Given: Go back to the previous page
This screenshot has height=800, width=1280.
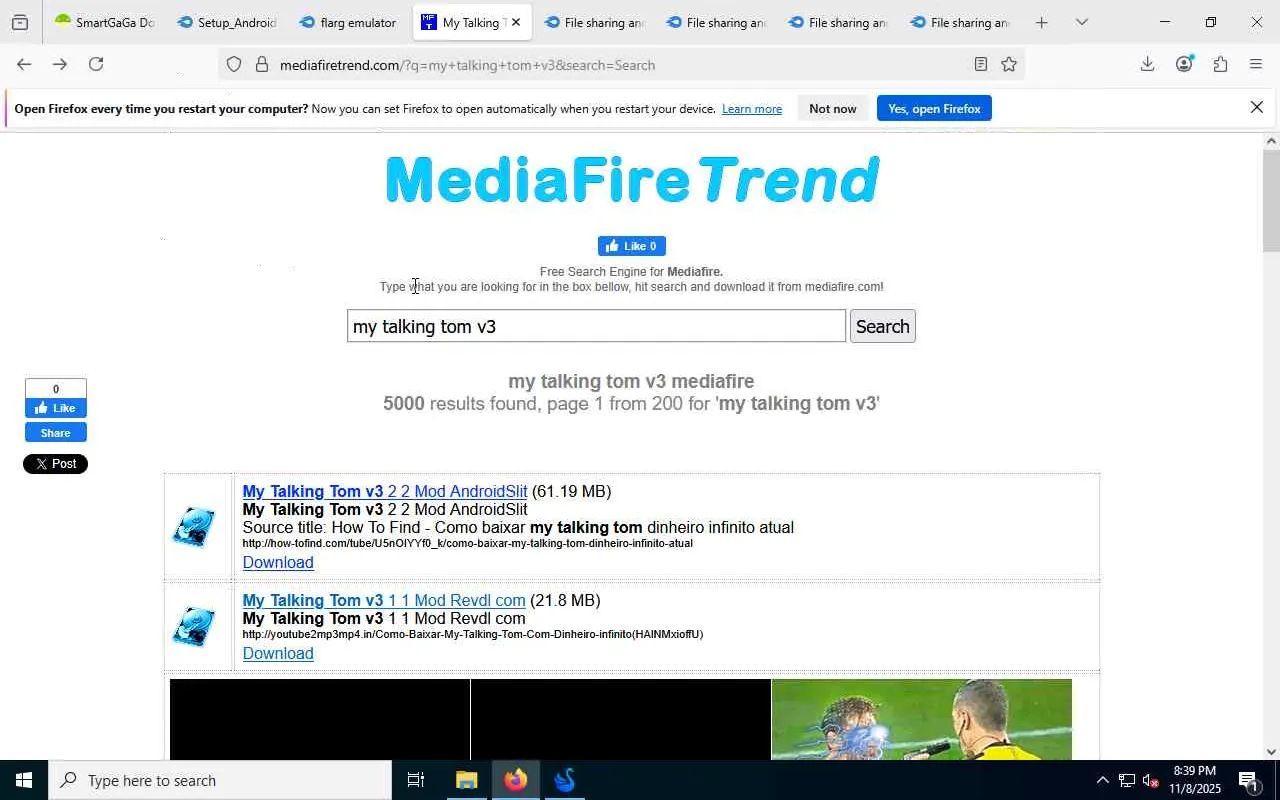Looking at the screenshot, I should click(x=24, y=64).
